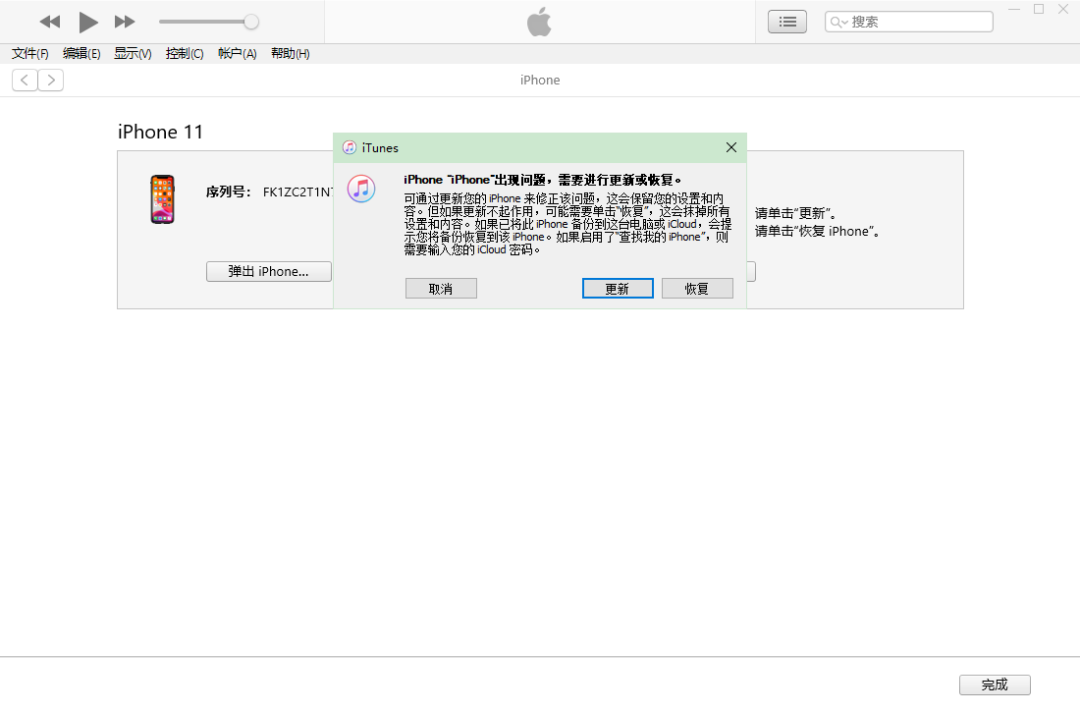1080x712 pixels.
Task: Open the 编辑(E) menu
Action: click(81, 54)
